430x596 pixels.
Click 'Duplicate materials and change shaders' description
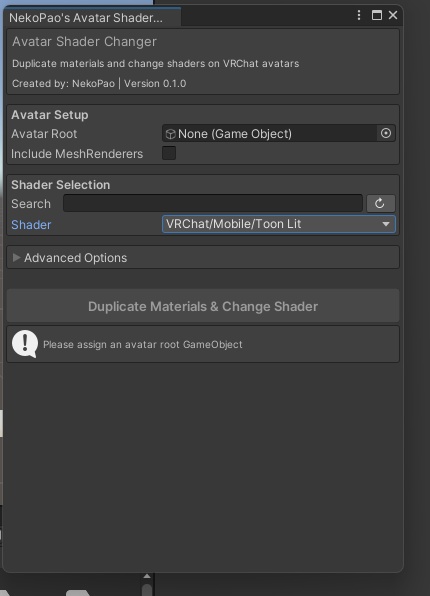(155, 63)
